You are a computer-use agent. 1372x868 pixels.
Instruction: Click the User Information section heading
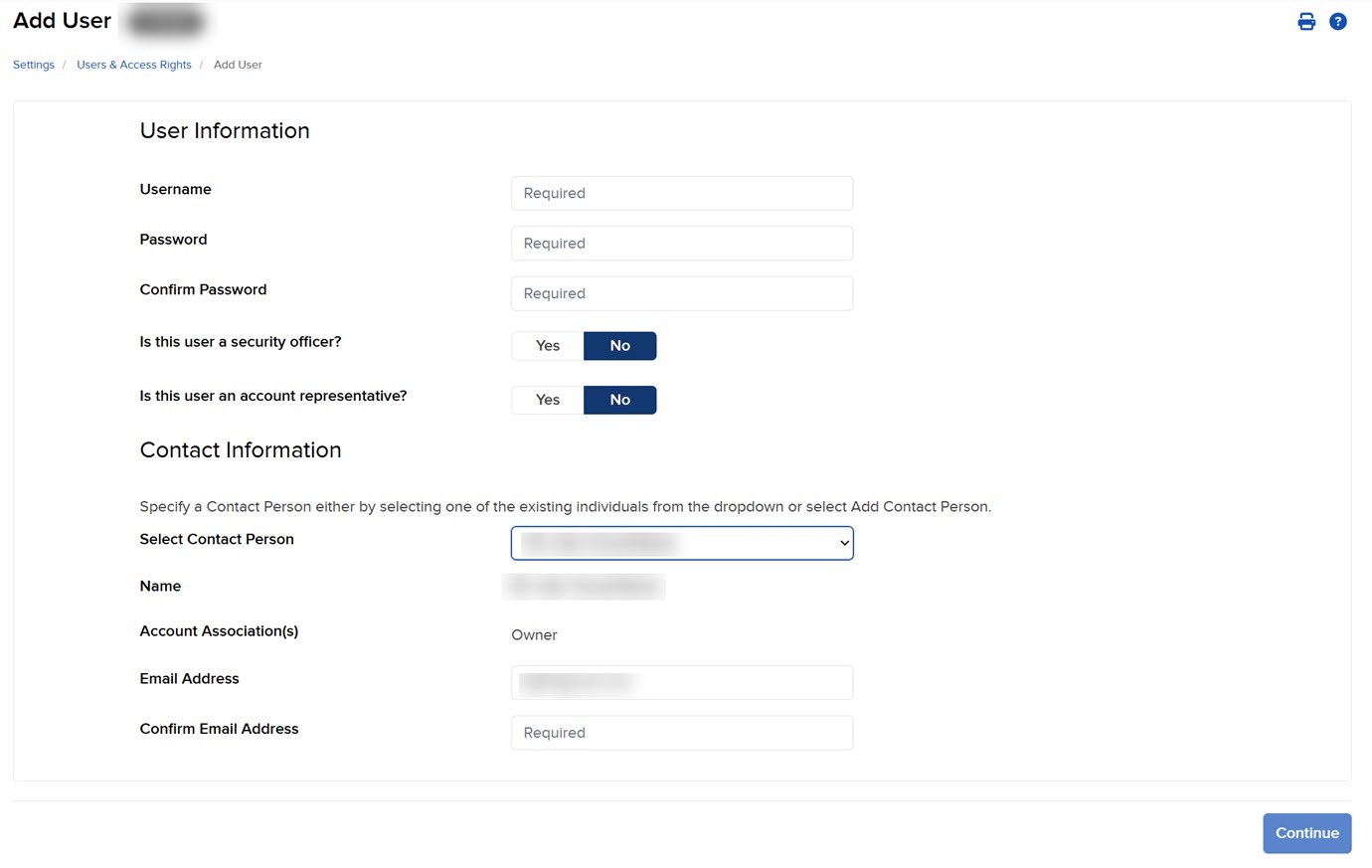pos(224,130)
